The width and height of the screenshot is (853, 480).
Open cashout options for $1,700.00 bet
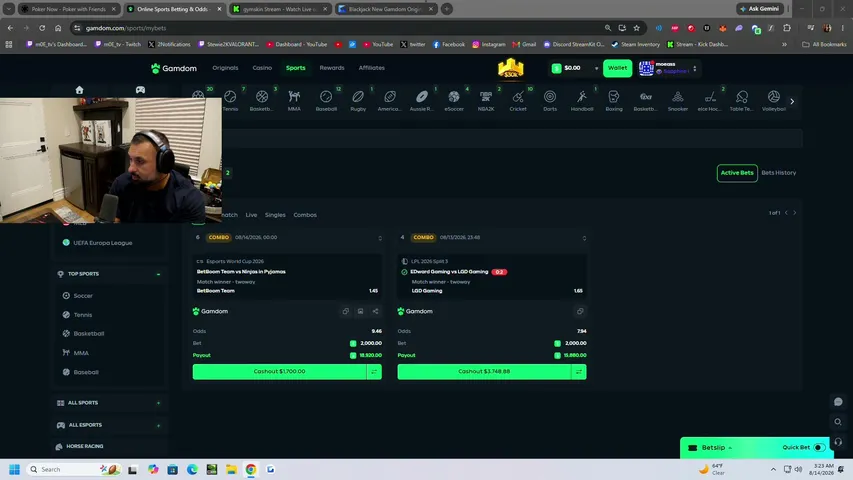(374, 372)
